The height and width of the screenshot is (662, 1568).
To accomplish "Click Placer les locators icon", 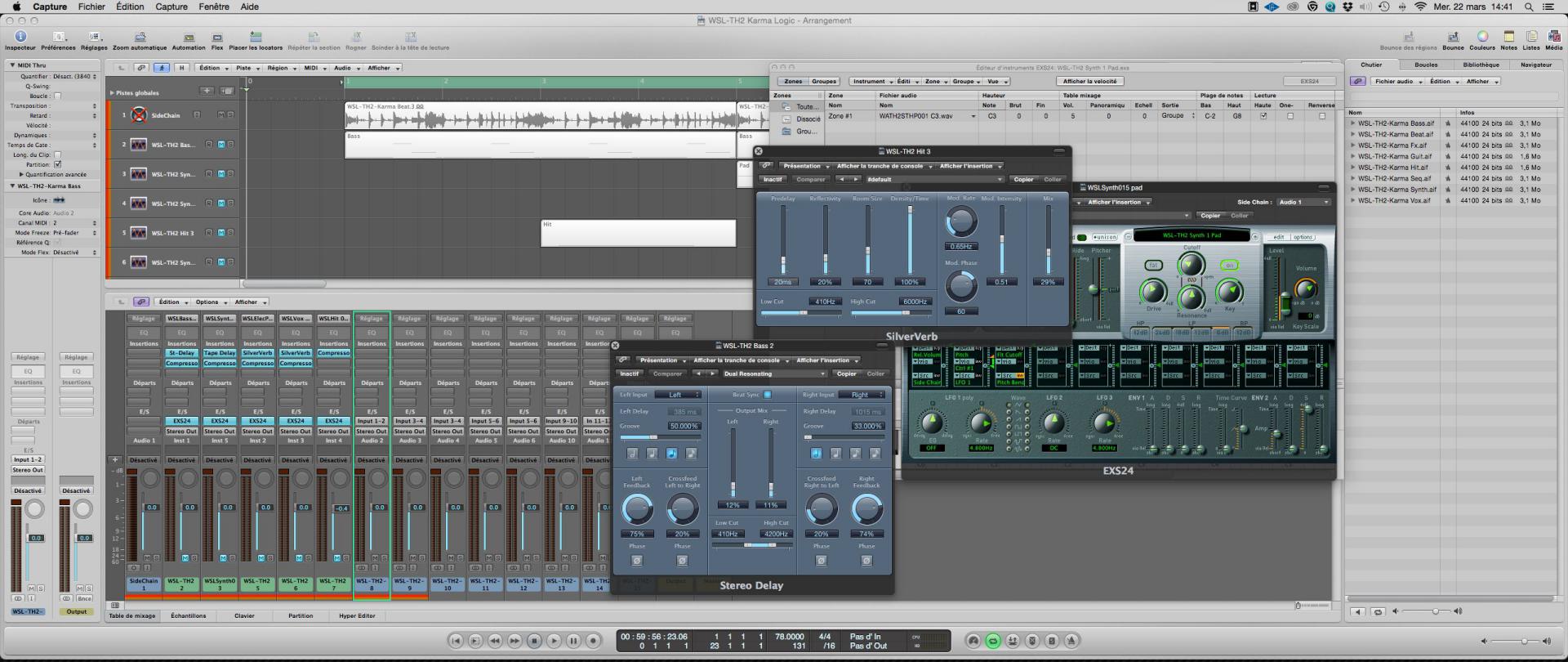I will 256,36.
